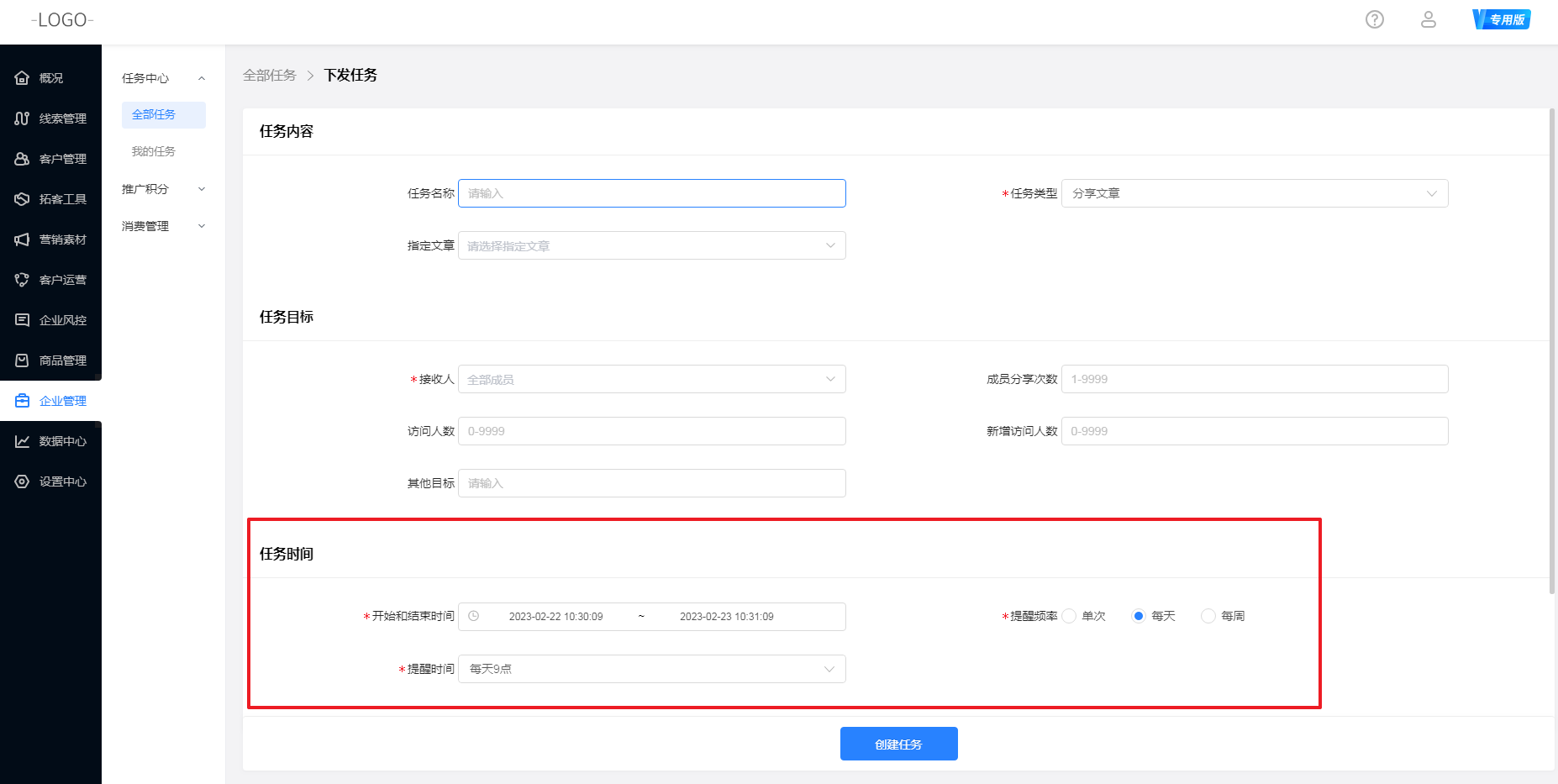Select the 单次 reminder frequency radio
Screen dimensions: 1558x784
click(1070, 616)
